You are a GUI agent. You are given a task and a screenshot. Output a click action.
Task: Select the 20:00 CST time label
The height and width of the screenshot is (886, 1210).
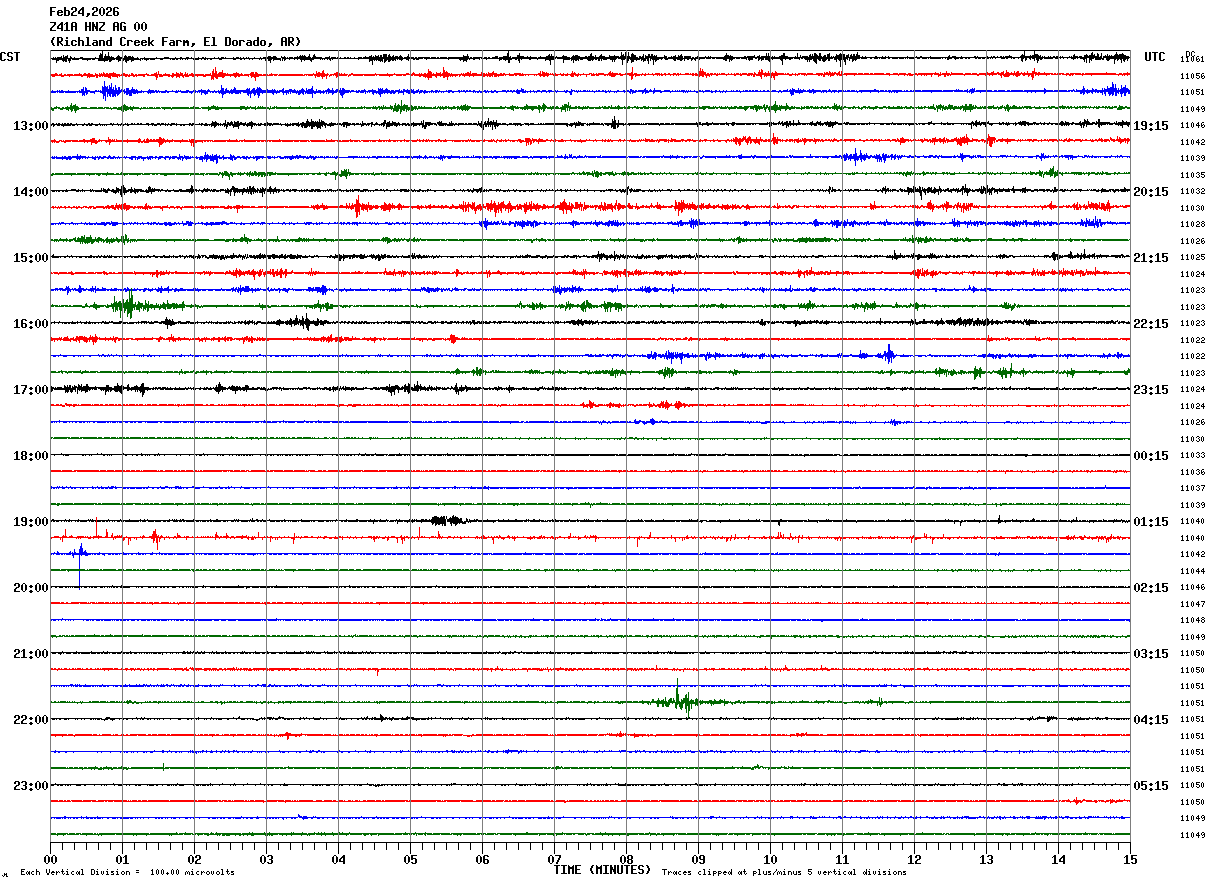pyautogui.click(x=31, y=588)
